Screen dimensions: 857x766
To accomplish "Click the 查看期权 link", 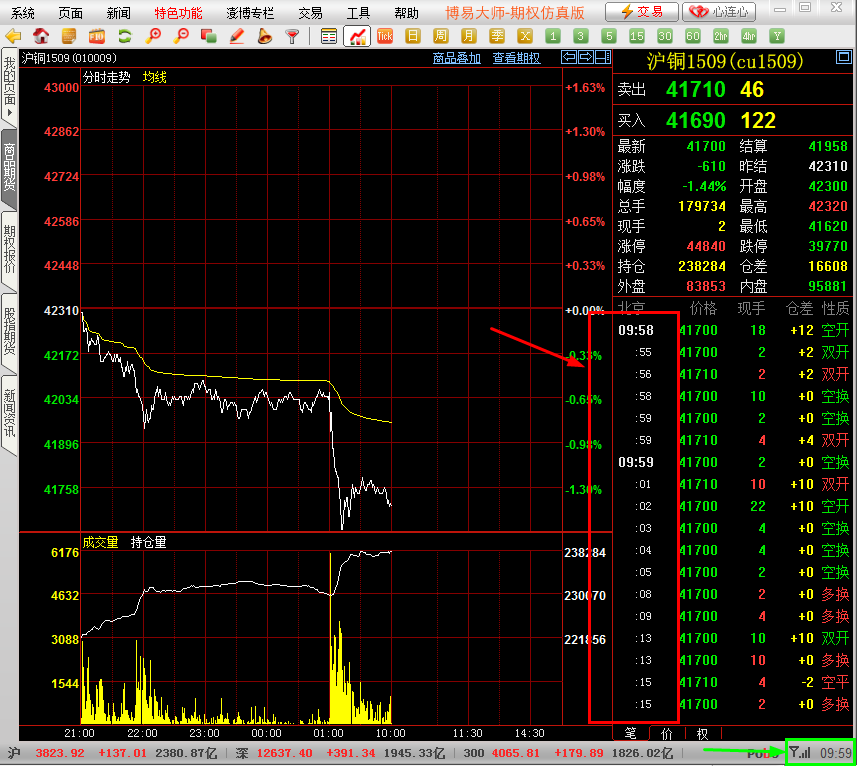I will [x=516, y=58].
